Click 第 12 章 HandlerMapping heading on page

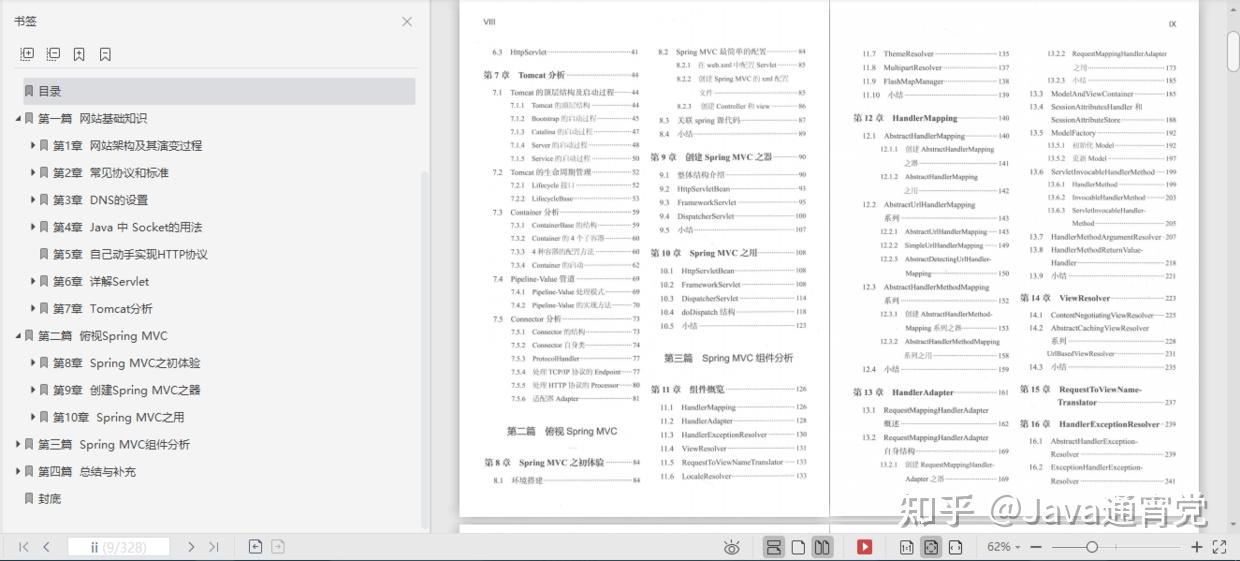coord(905,118)
